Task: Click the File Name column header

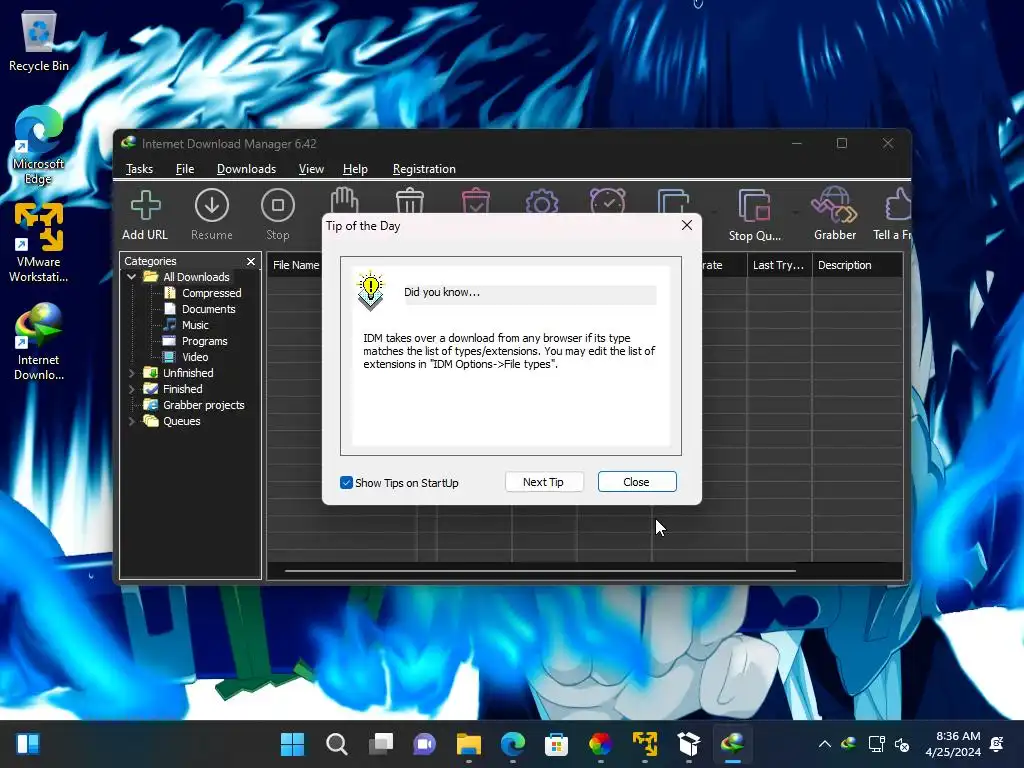Action: [296, 265]
